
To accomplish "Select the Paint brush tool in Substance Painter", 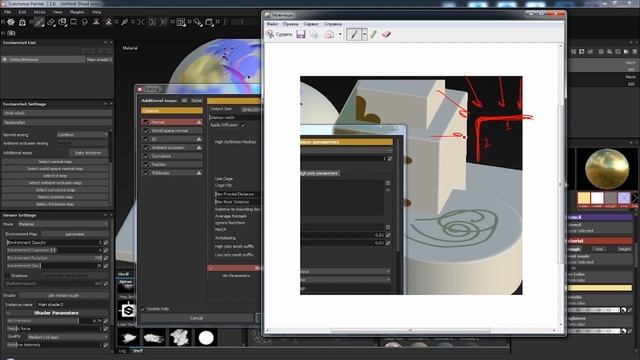I will [x=39, y=22].
